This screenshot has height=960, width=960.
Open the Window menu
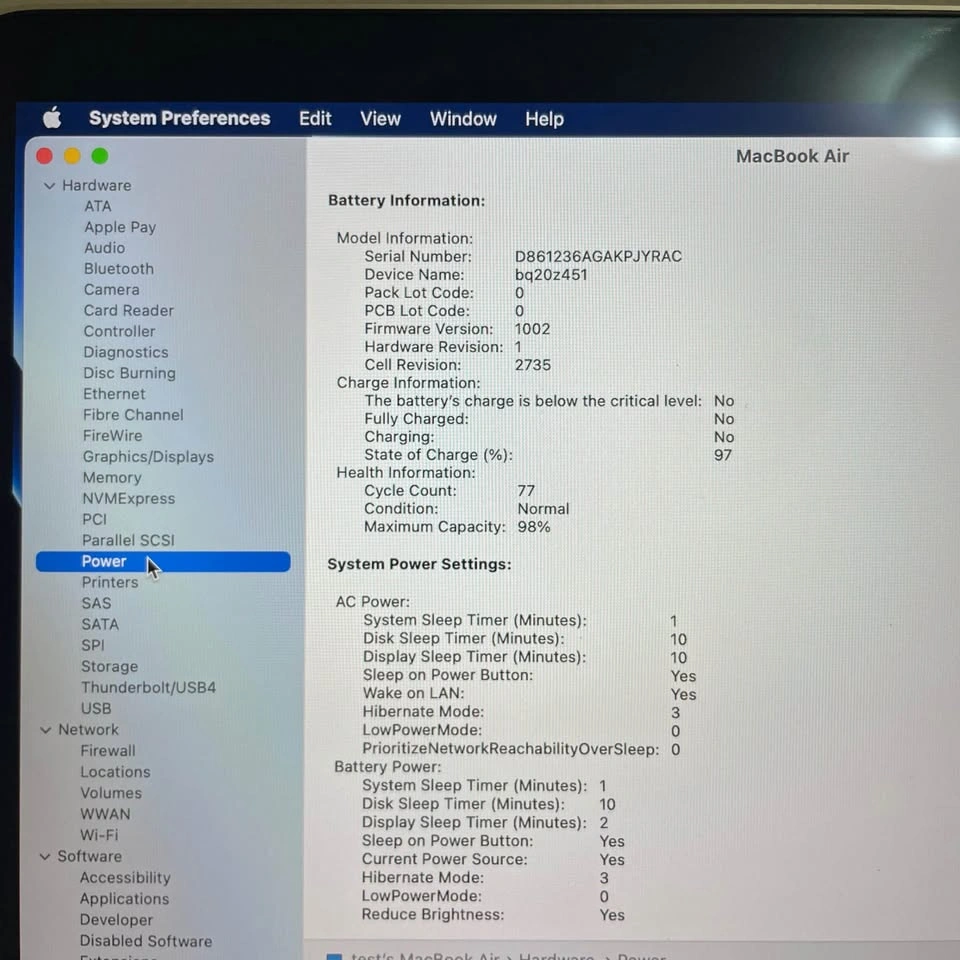tap(463, 119)
